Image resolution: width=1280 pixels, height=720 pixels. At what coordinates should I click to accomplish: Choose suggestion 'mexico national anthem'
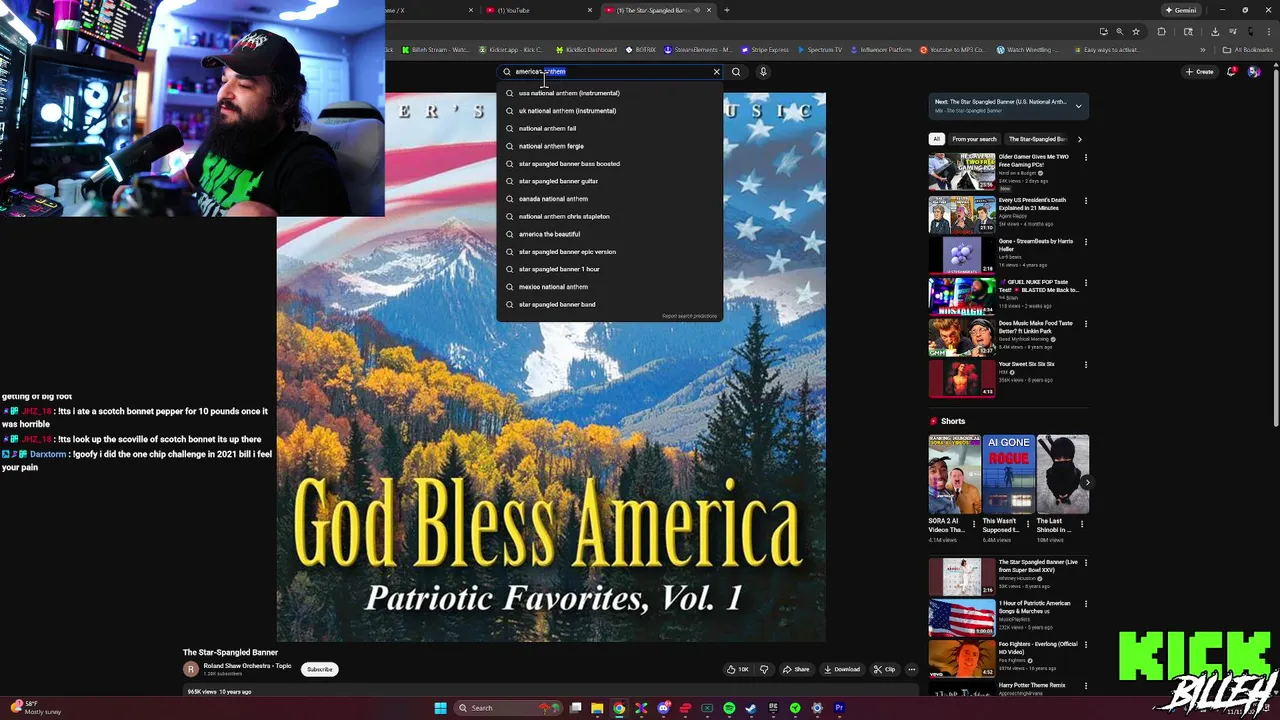(x=610, y=287)
